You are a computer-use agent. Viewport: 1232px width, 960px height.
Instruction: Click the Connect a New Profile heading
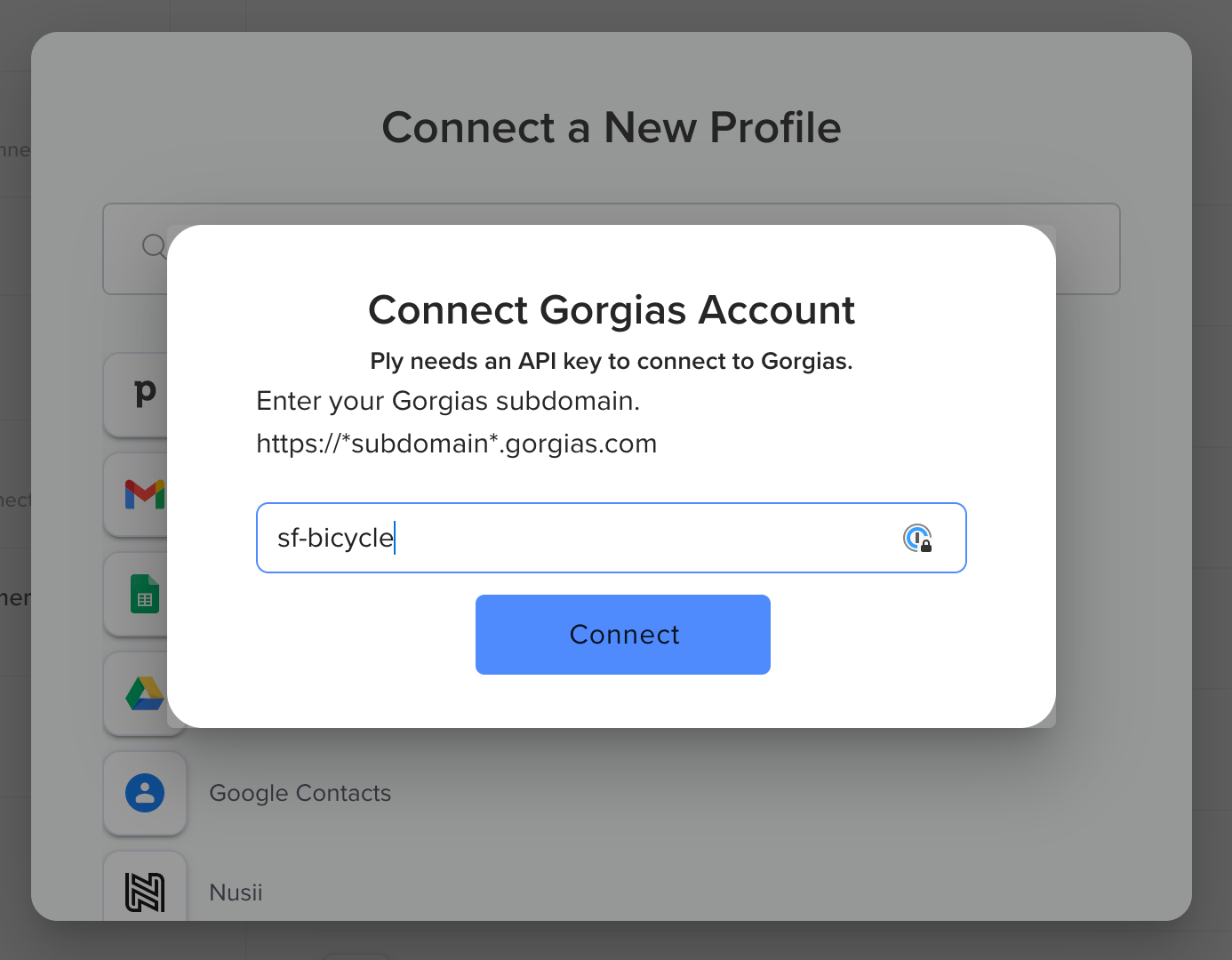(x=612, y=127)
